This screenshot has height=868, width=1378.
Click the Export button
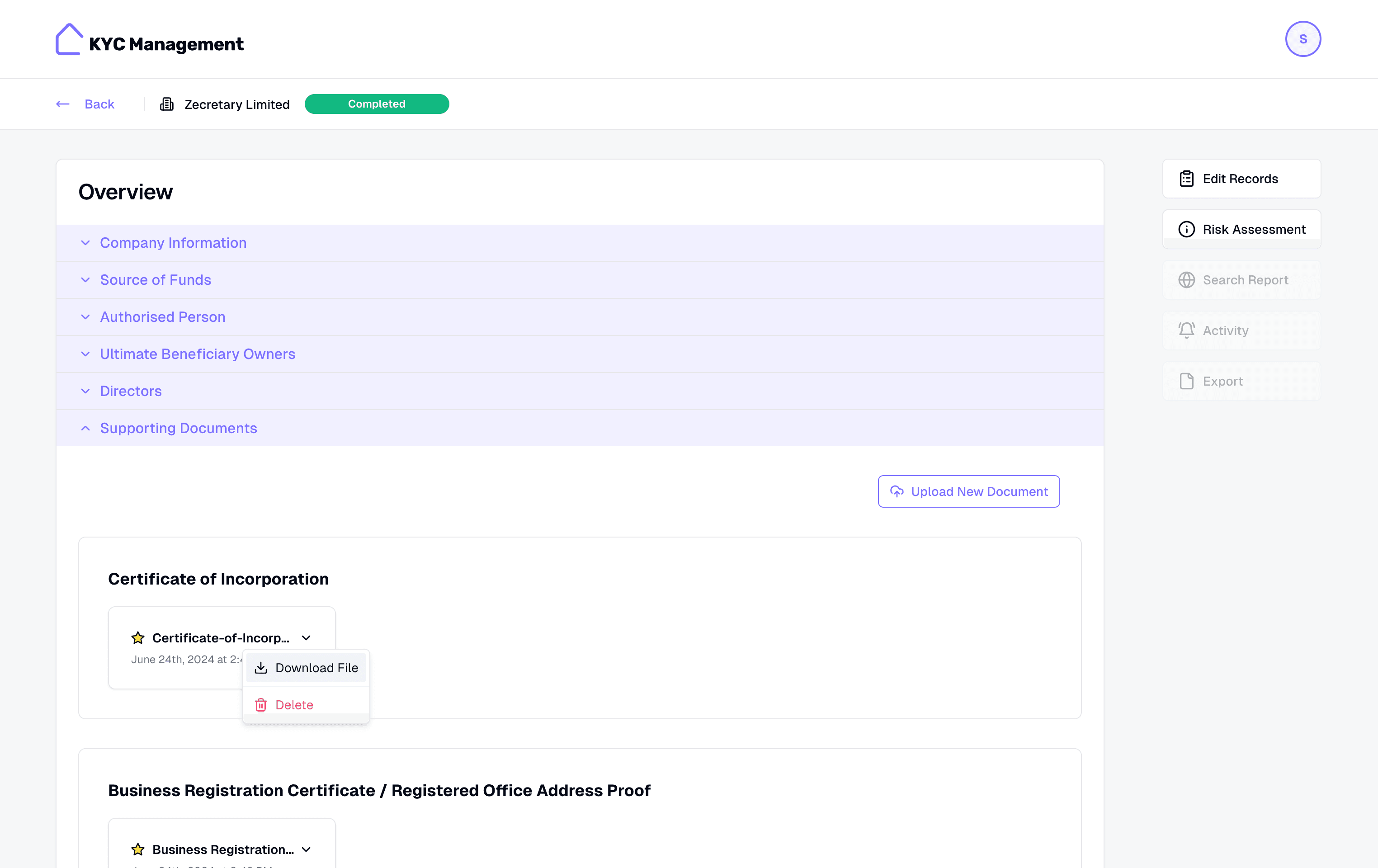point(1241,381)
